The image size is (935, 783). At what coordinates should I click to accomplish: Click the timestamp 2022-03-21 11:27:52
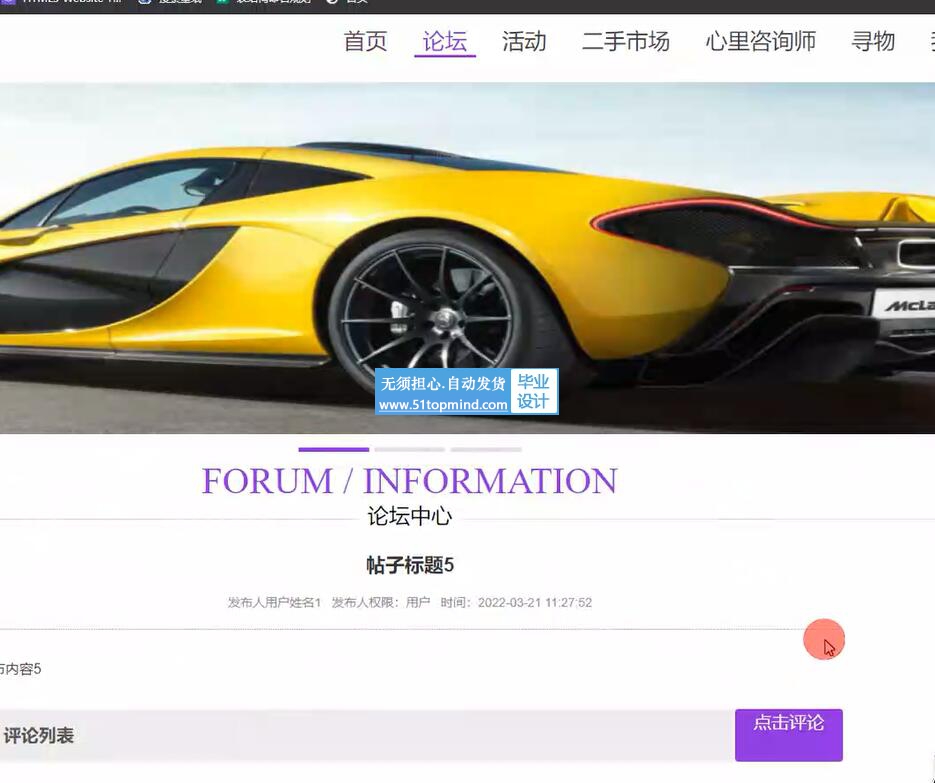[x=535, y=602]
